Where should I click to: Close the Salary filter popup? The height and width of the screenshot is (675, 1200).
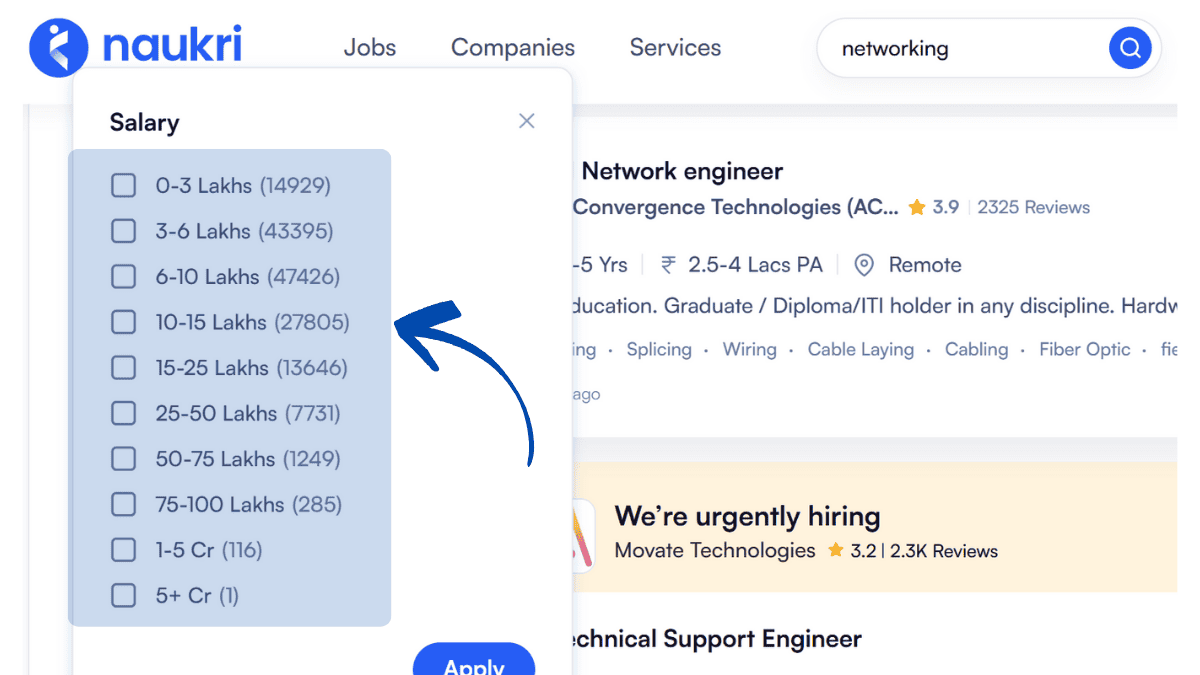pyautogui.click(x=527, y=121)
